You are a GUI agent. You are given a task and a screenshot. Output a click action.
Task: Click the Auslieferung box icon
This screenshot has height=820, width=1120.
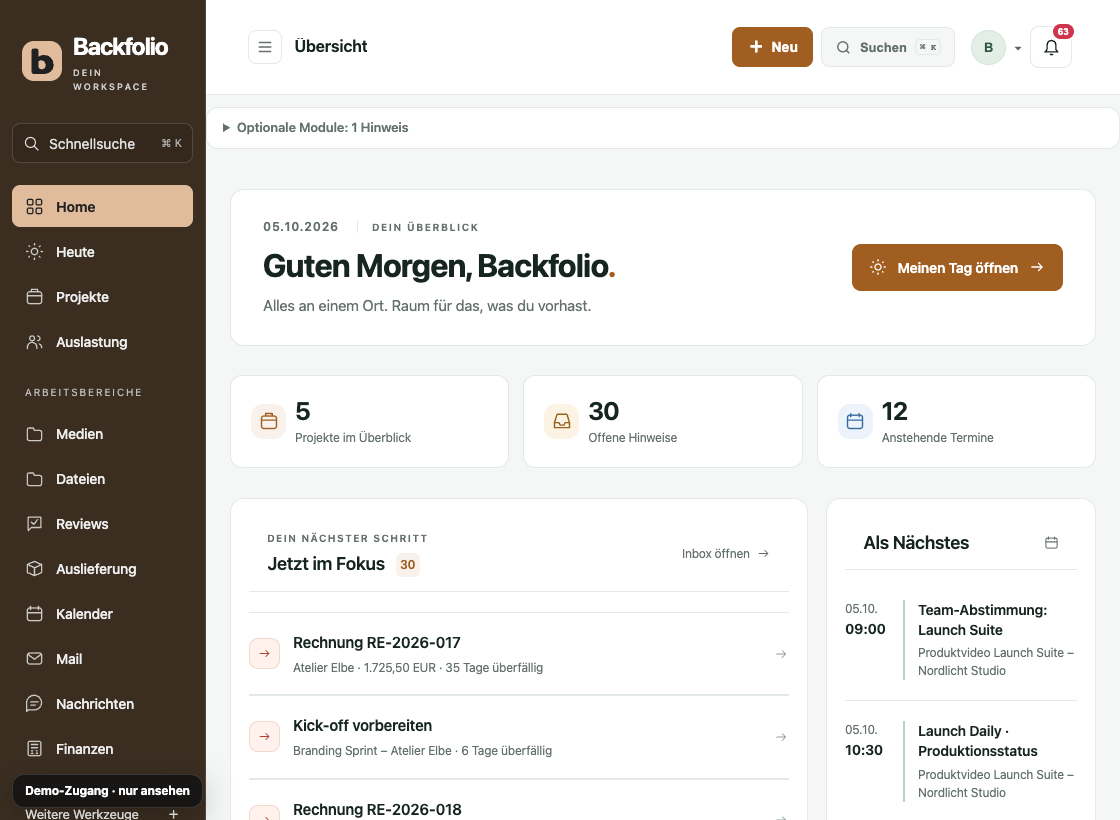click(34, 569)
